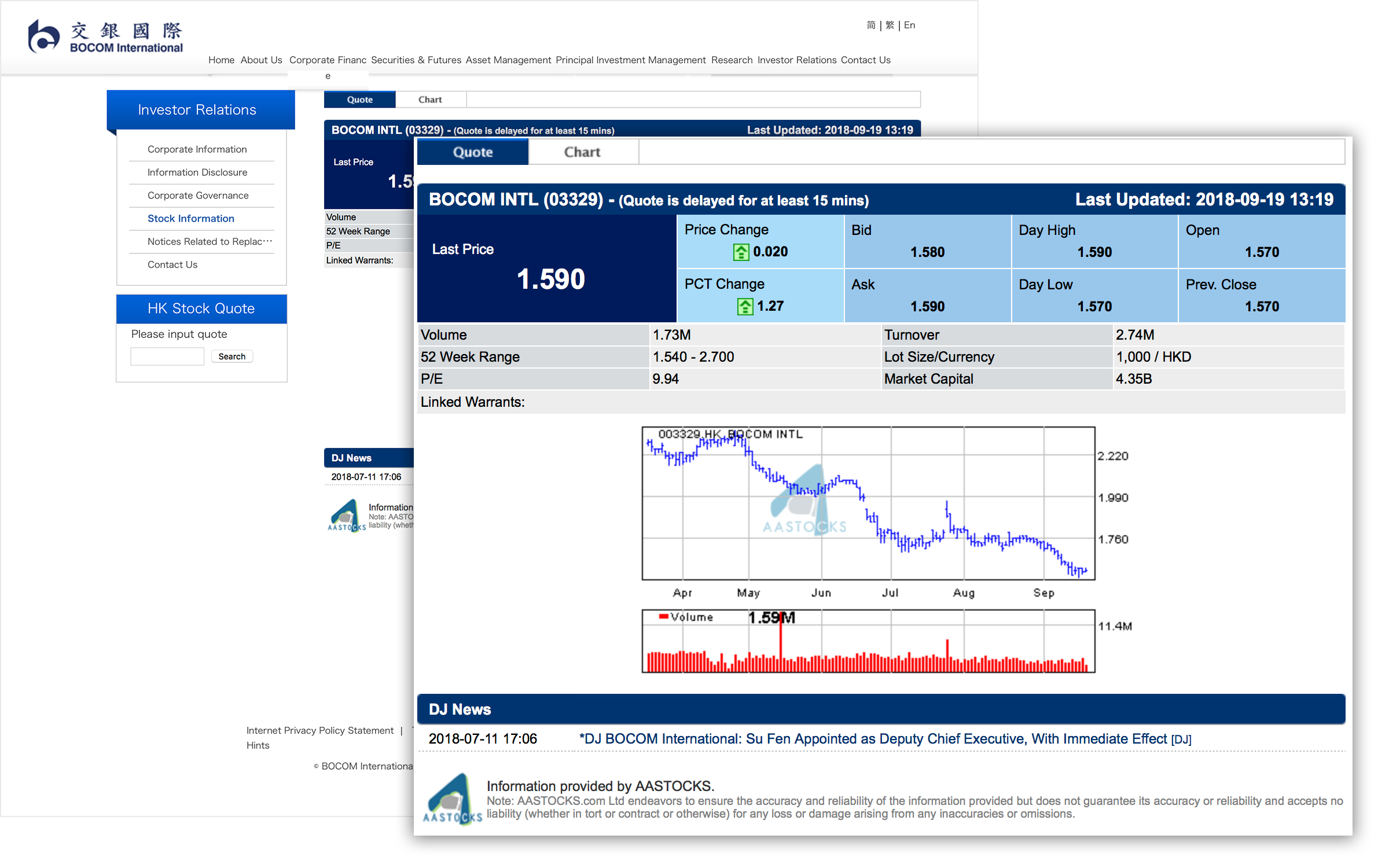
Task: Open Information Disclosure in the sidebar
Action: tap(197, 172)
